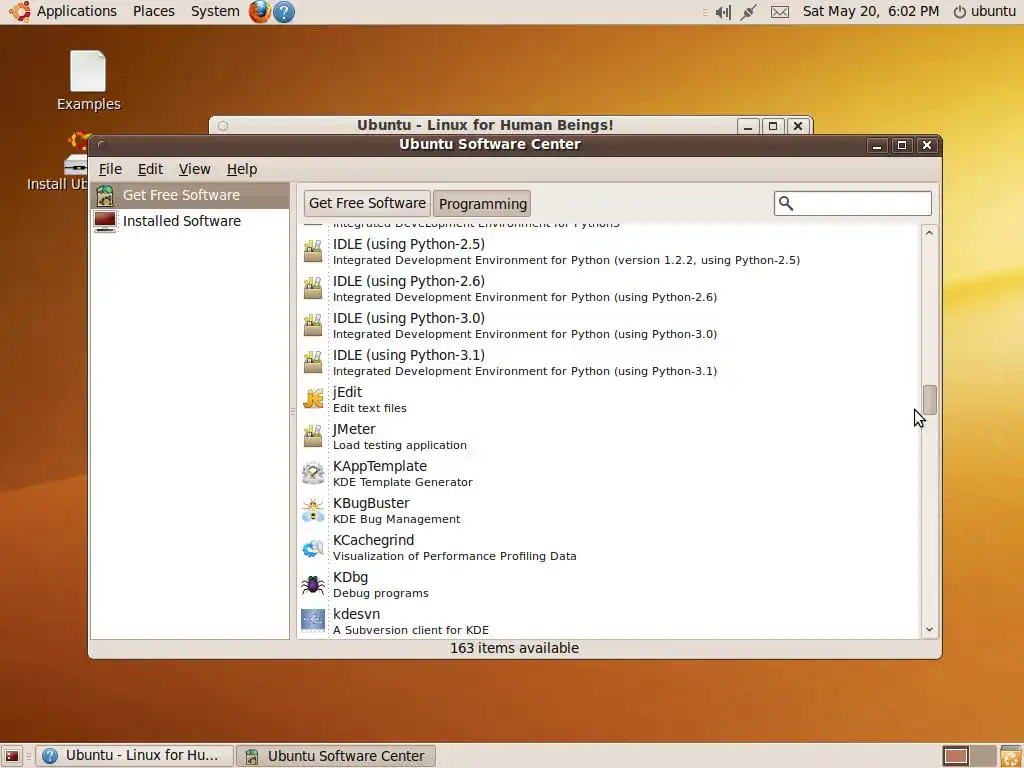Click the network connection icon
Image resolution: width=1024 pixels, height=768 pixels.
[x=748, y=12]
